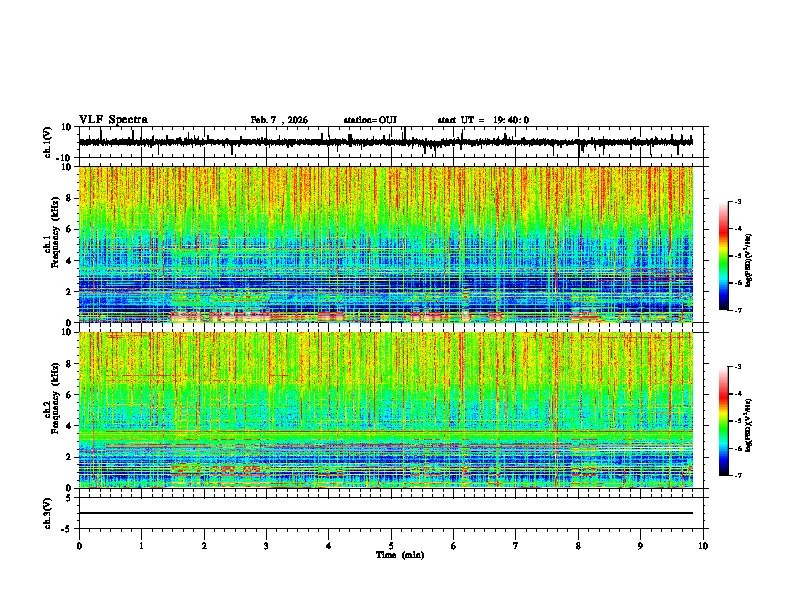This screenshot has width=792, height=612.
Task: Click the "start UT = 19:40:0" header text
Action: (483, 120)
